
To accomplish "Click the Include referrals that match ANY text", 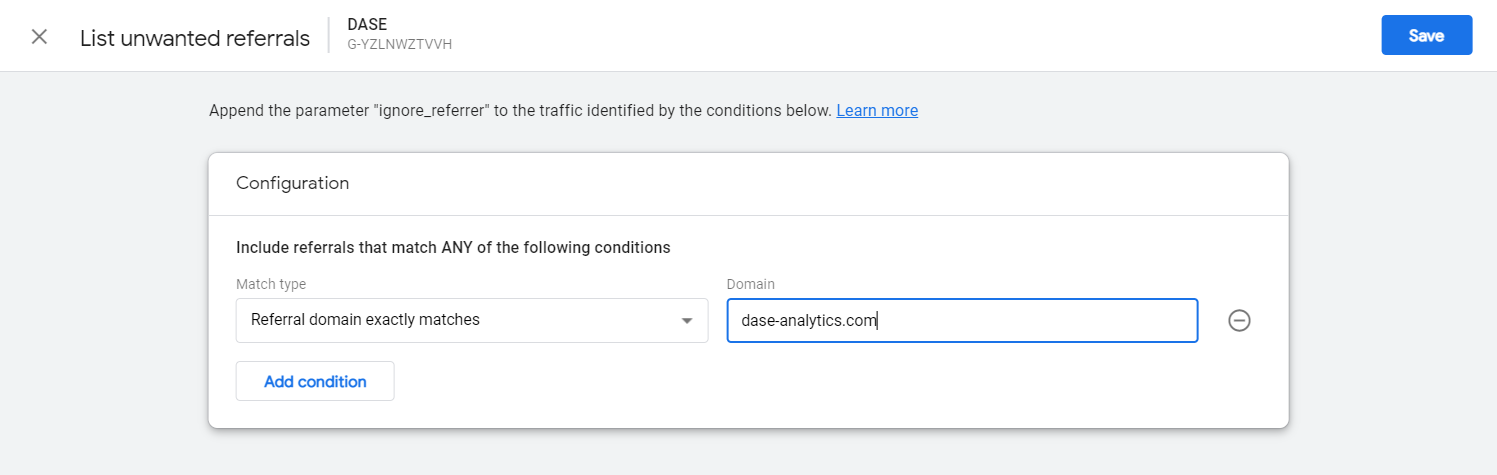I will (x=453, y=246).
